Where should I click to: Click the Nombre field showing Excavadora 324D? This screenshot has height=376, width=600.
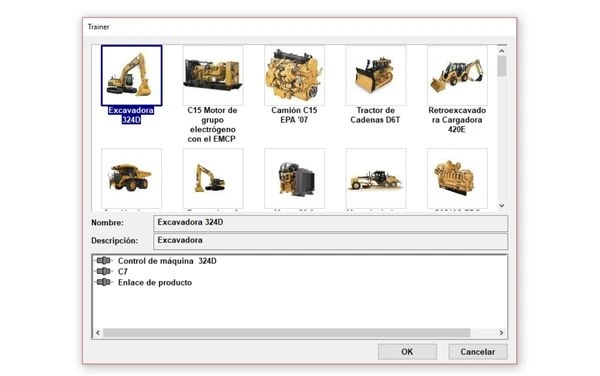pos(330,223)
